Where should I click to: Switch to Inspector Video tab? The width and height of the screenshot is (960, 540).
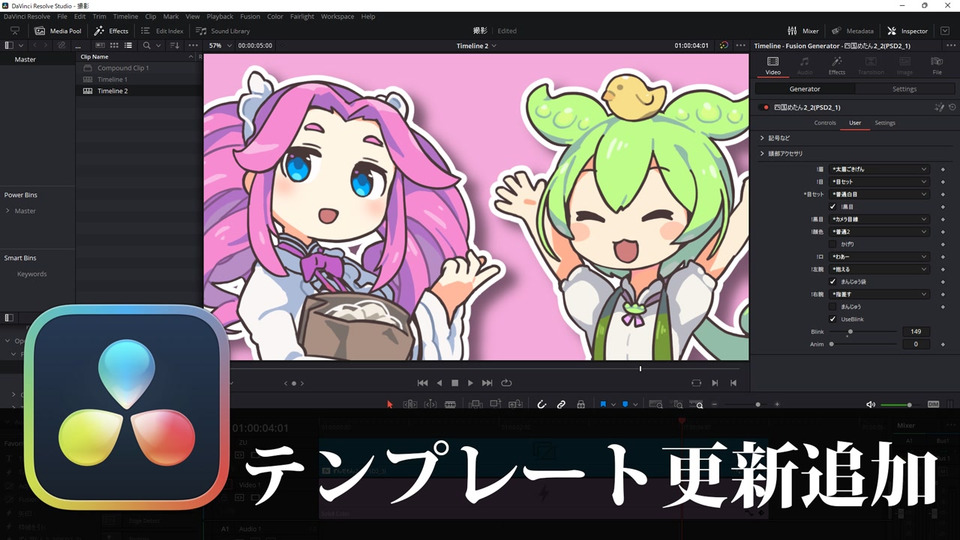point(773,66)
